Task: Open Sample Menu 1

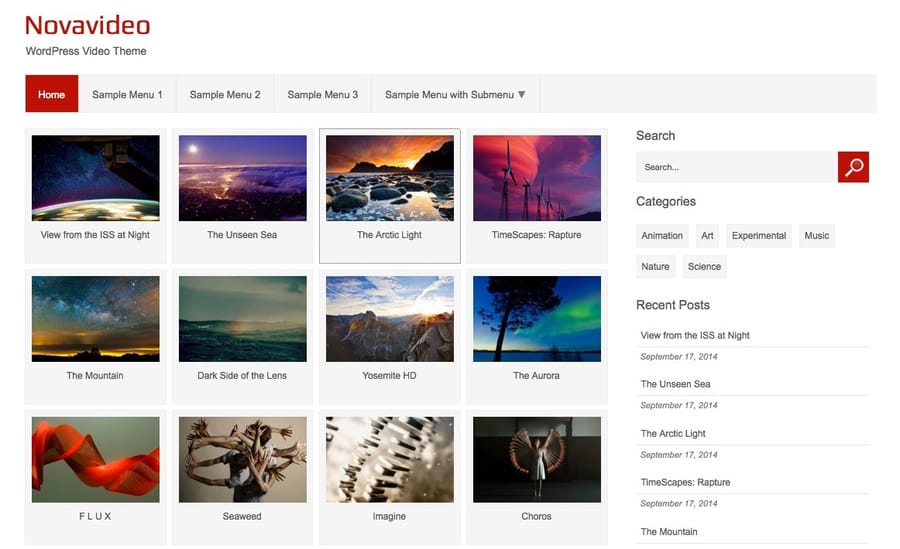Action: point(127,94)
